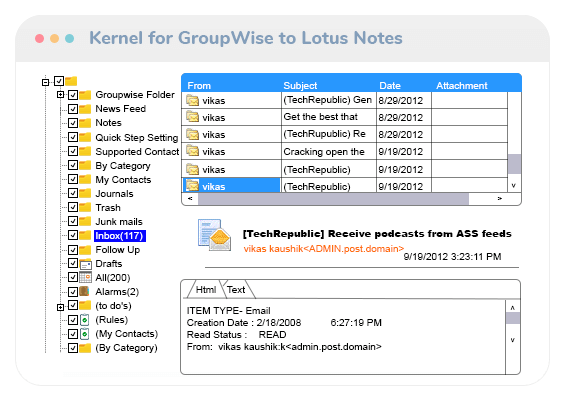The image size is (565, 401).
Task: Uncheck the Groupwise Folder checkbox
Action: click(x=73, y=95)
